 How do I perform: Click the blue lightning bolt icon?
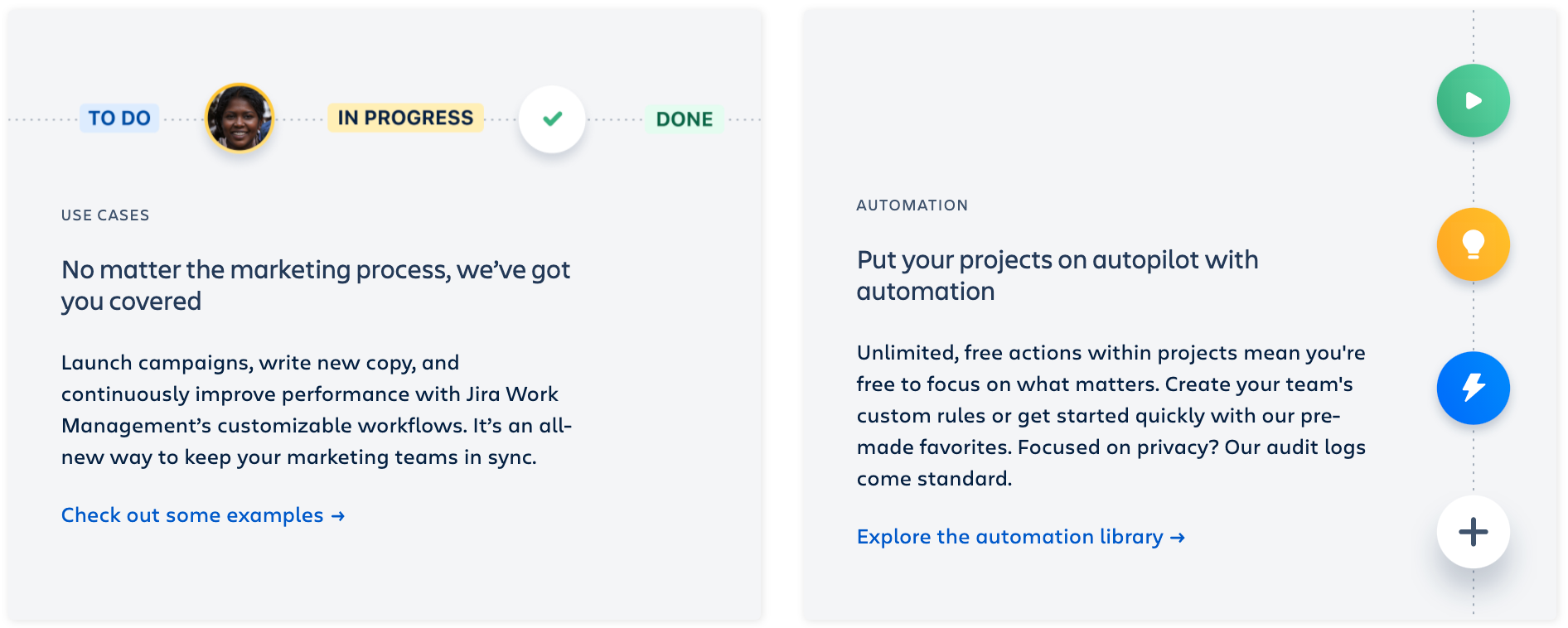[1473, 388]
